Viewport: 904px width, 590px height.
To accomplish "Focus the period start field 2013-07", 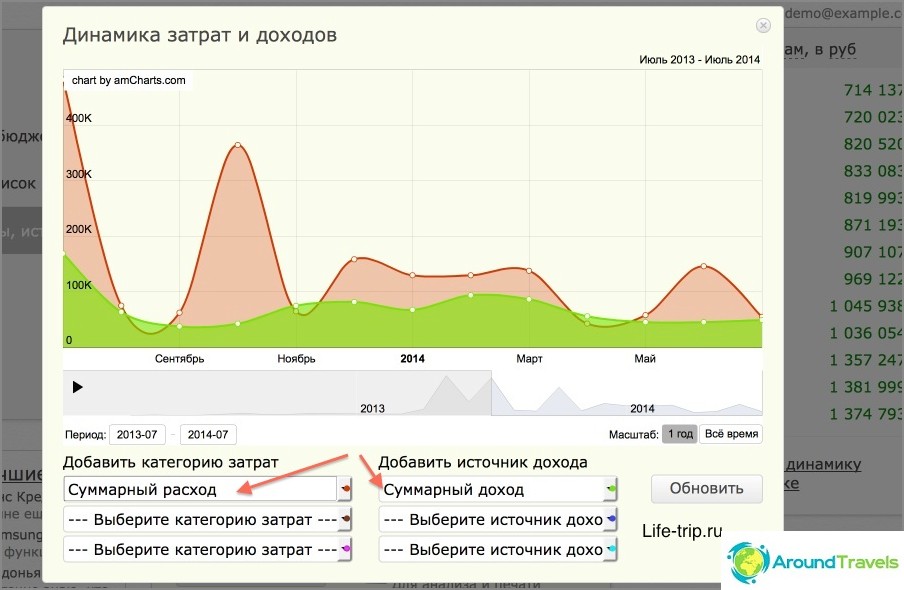I will (x=137, y=434).
